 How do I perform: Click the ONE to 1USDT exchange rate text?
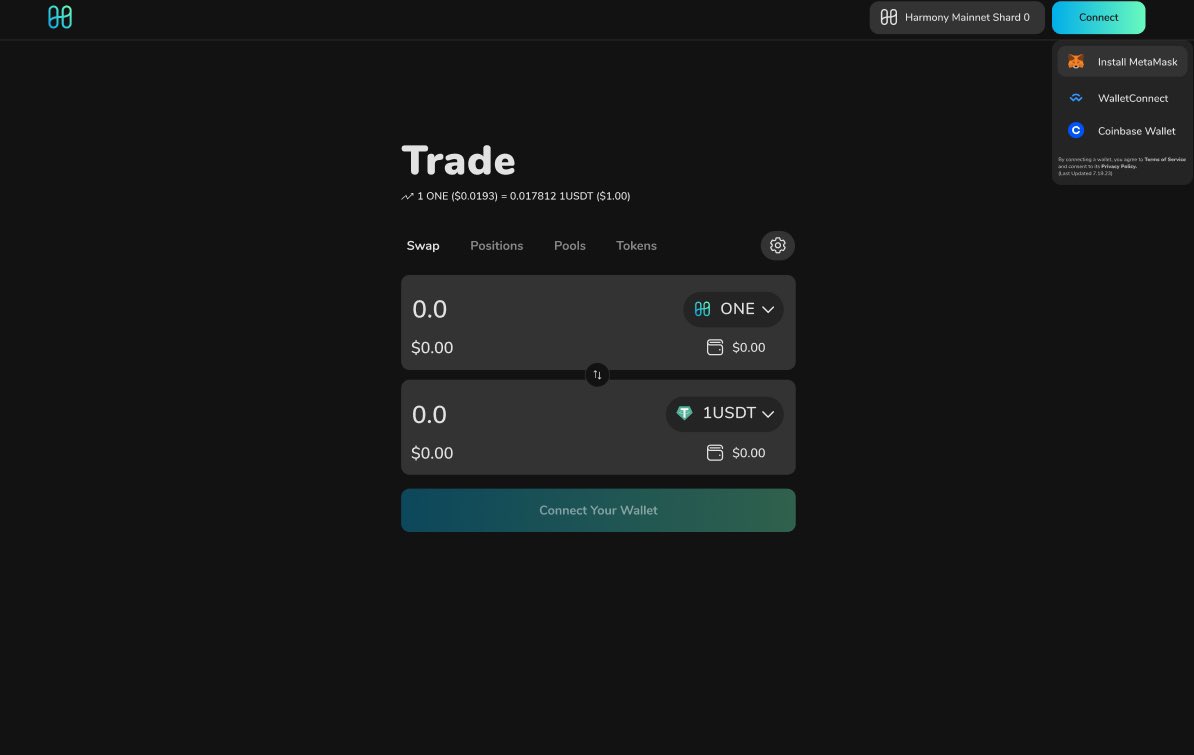click(524, 196)
